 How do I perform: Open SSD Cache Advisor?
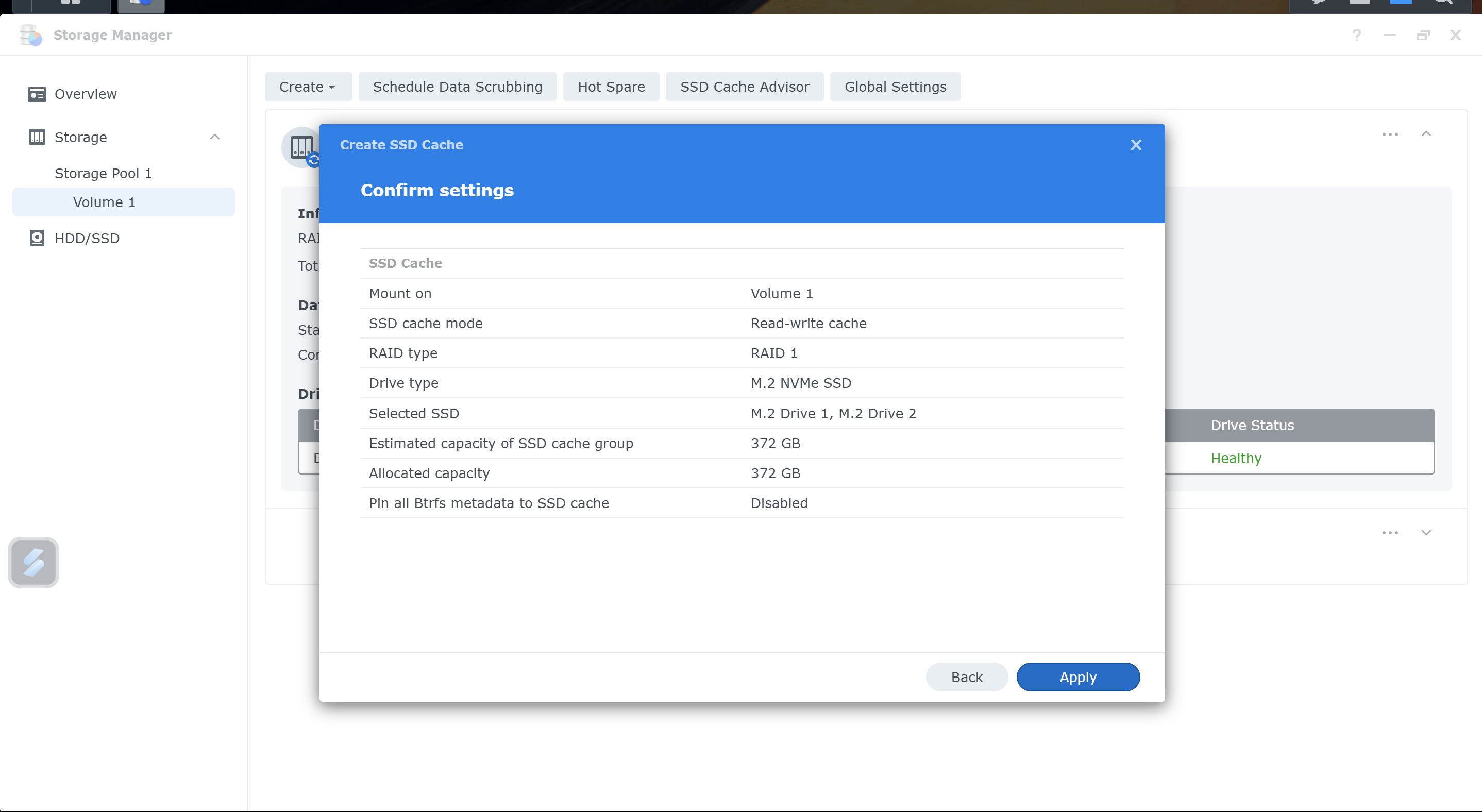click(x=745, y=87)
